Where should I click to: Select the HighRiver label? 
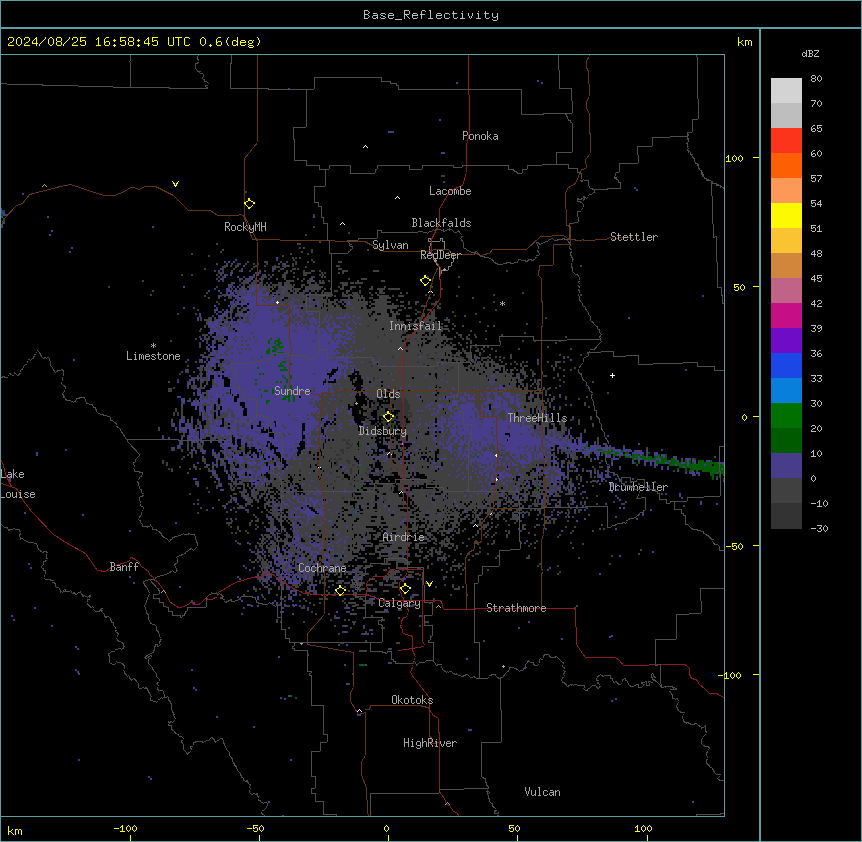pos(430,743)
